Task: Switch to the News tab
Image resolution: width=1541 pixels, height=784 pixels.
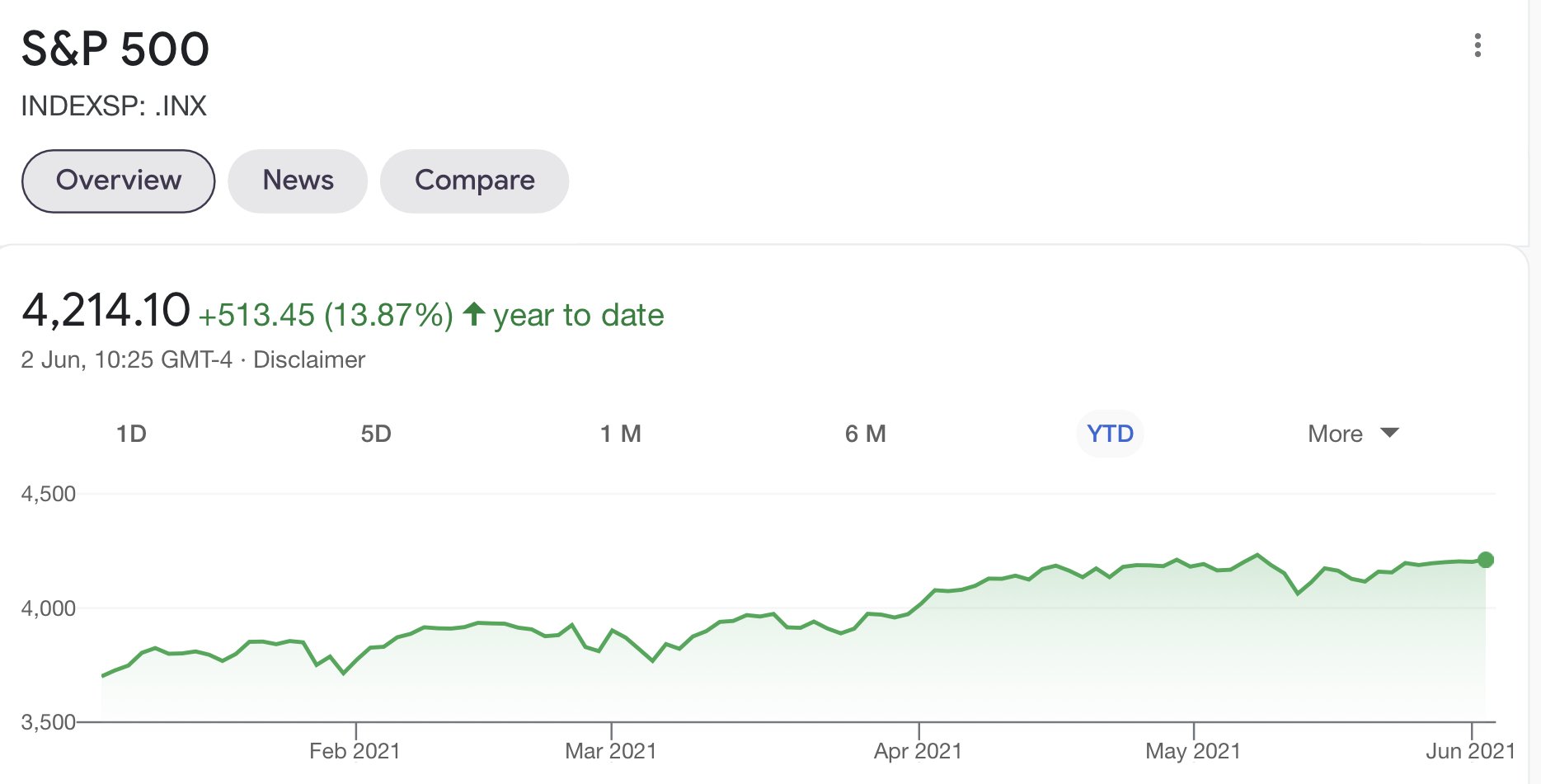Action: tap(298, 181)
